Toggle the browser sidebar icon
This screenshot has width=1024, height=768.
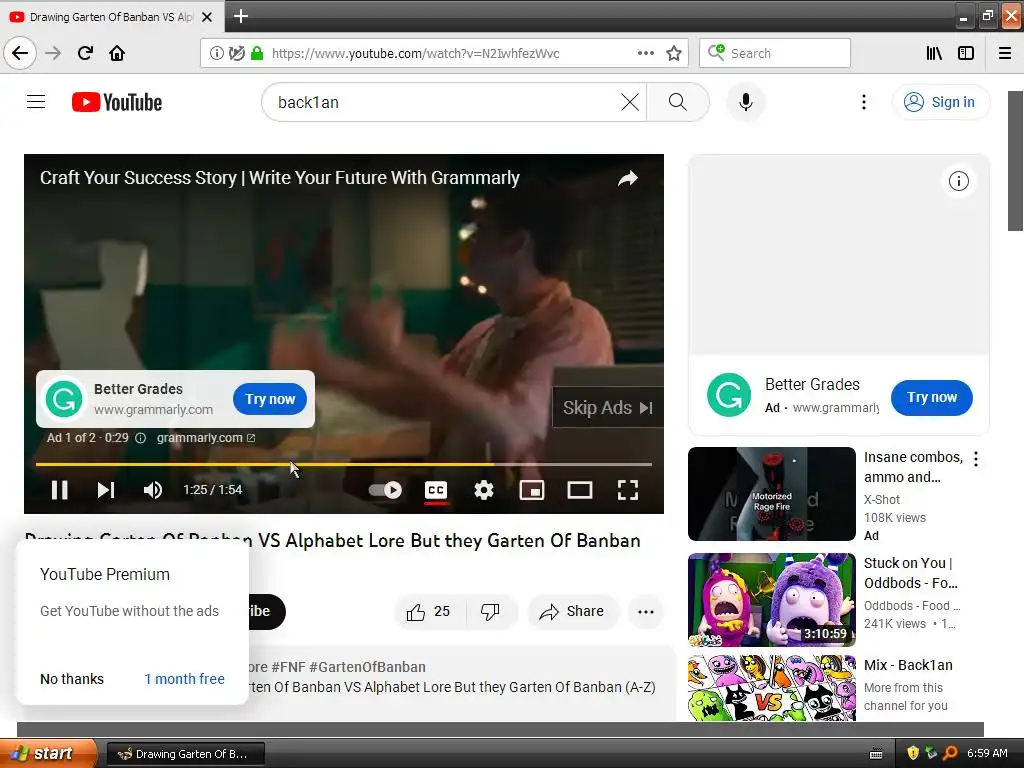click(966, 53)
